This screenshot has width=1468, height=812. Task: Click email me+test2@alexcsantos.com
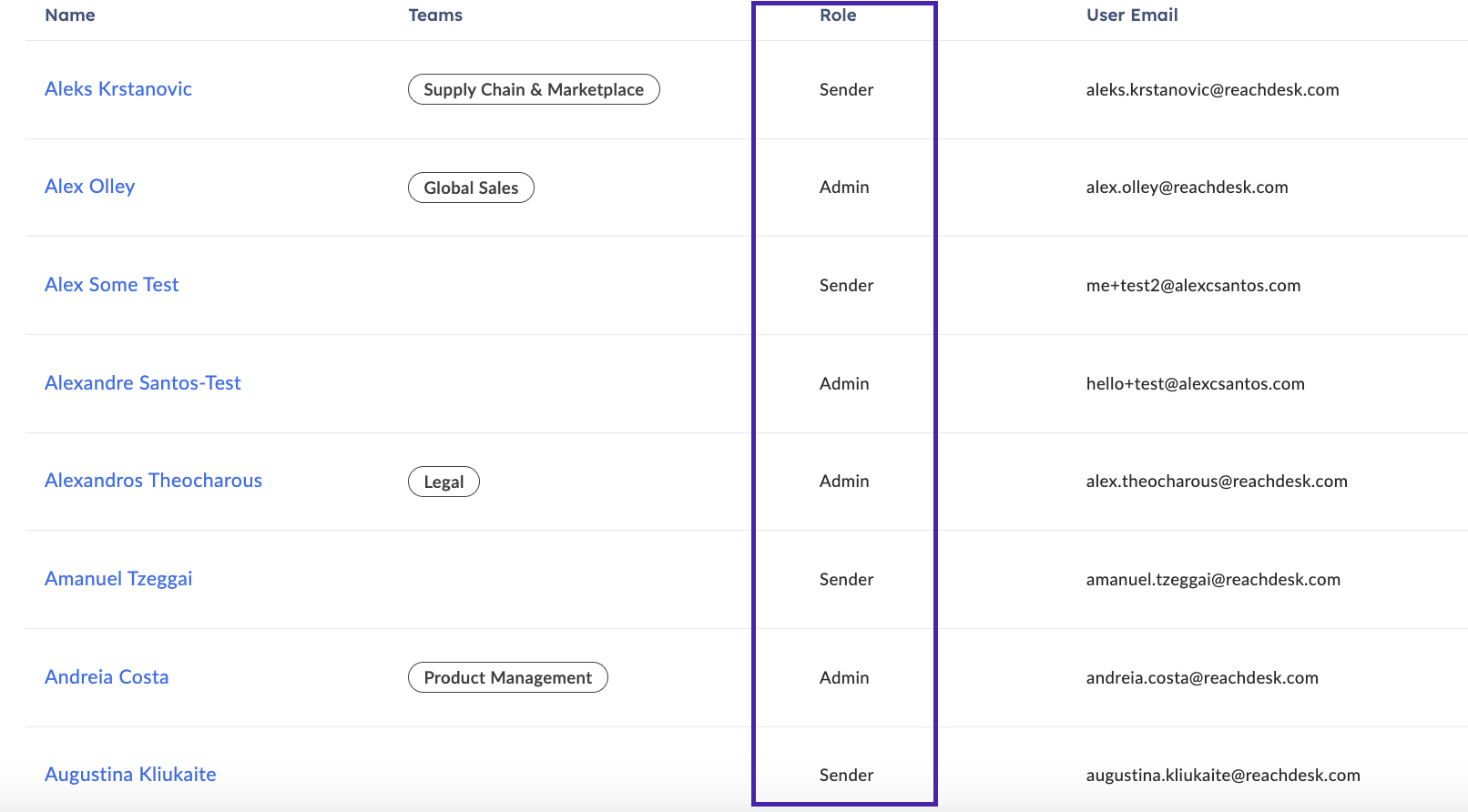[1193, 285]
